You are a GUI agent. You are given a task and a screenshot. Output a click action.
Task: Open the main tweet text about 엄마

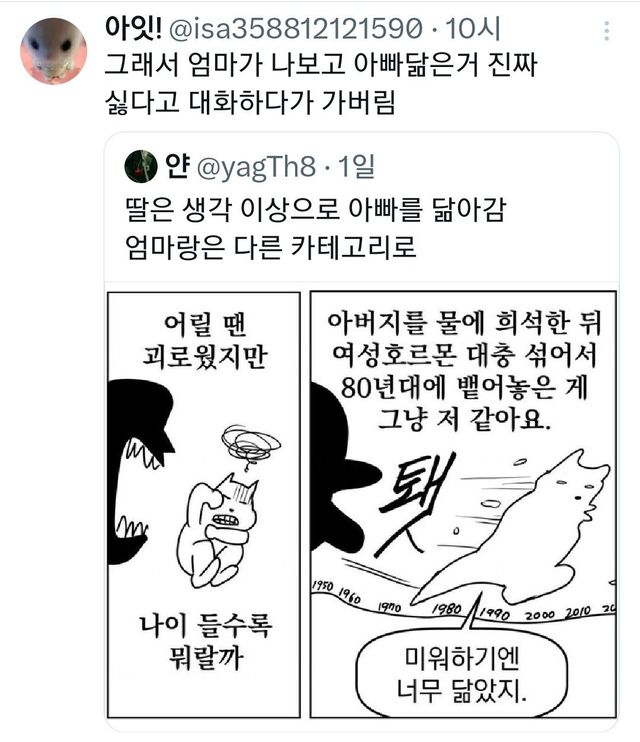(x=320, y=83)
